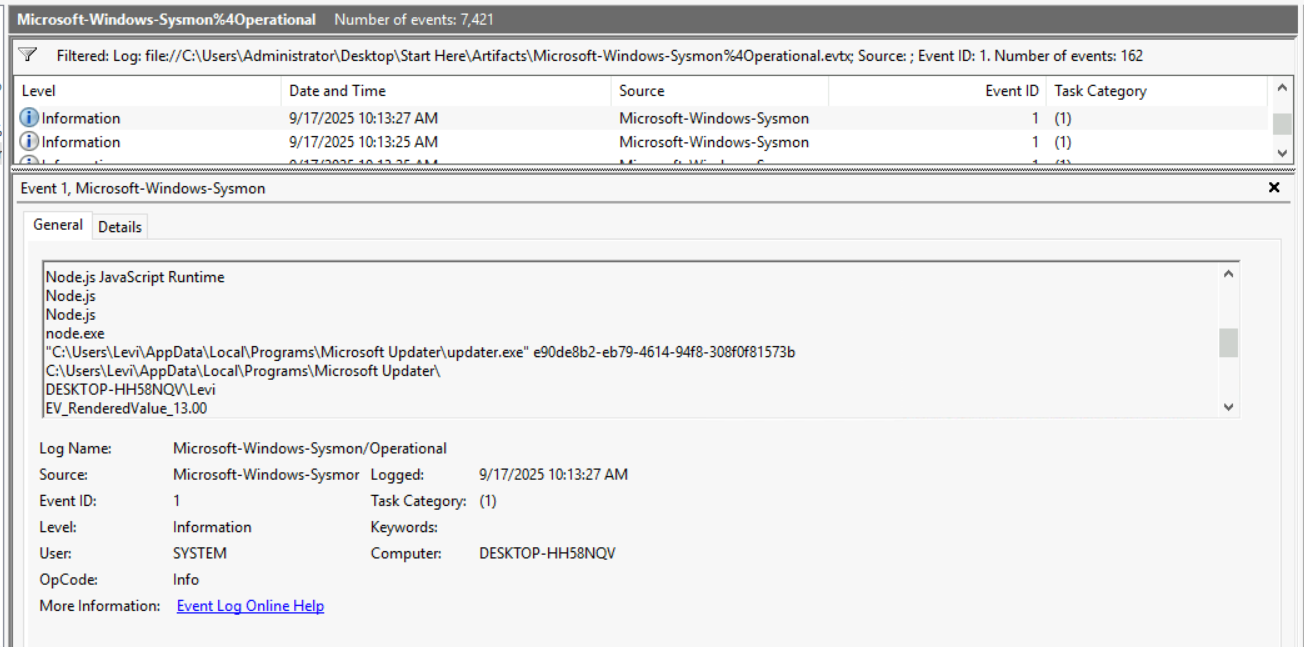Sort events by Source column

[x=720, y=91]
